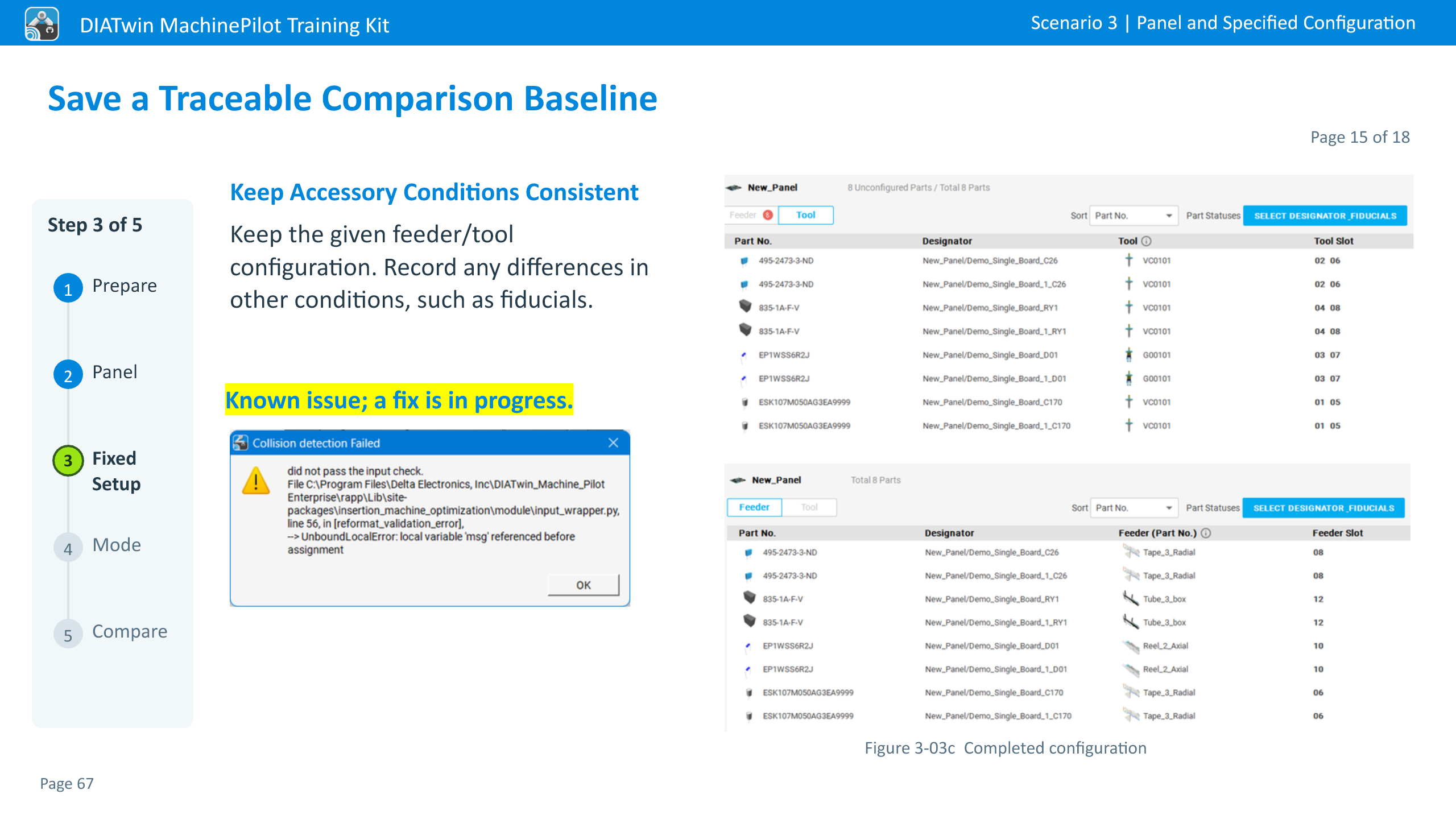Viewport: 1456px width, 819px height.
Task: Click New_Panel/Demo_Single_Board_1_RY1 in tool table
Action: click(x=994, y=332)
